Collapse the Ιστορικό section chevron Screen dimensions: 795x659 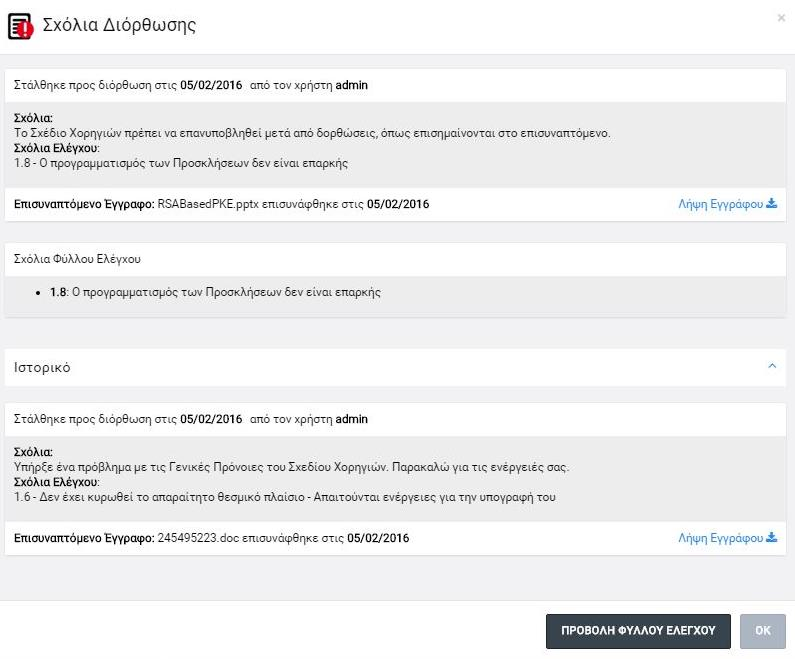(772, 366)
